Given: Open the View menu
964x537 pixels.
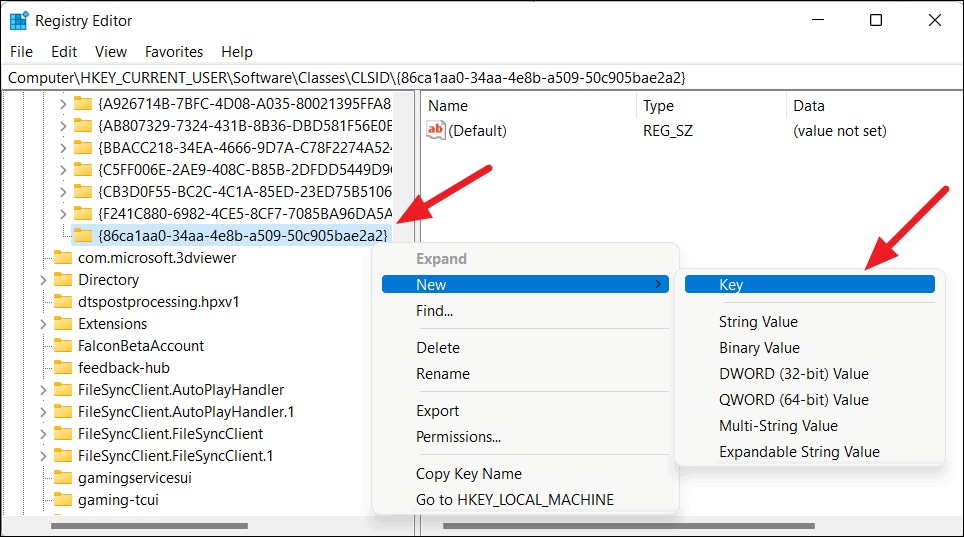Looking at the screenshot, I should [111, 52].
